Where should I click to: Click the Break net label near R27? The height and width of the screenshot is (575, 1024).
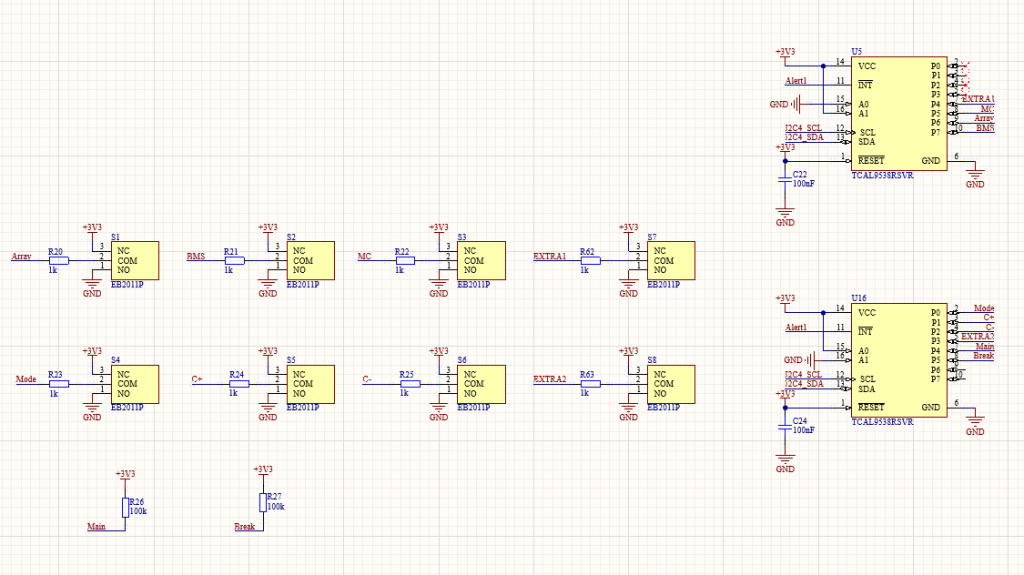click(245, 526)
